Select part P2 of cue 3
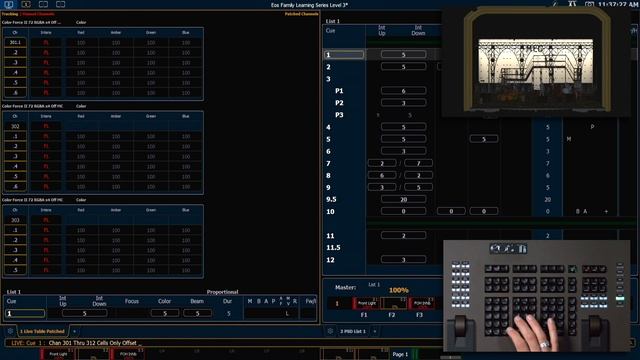 (339, 103)
